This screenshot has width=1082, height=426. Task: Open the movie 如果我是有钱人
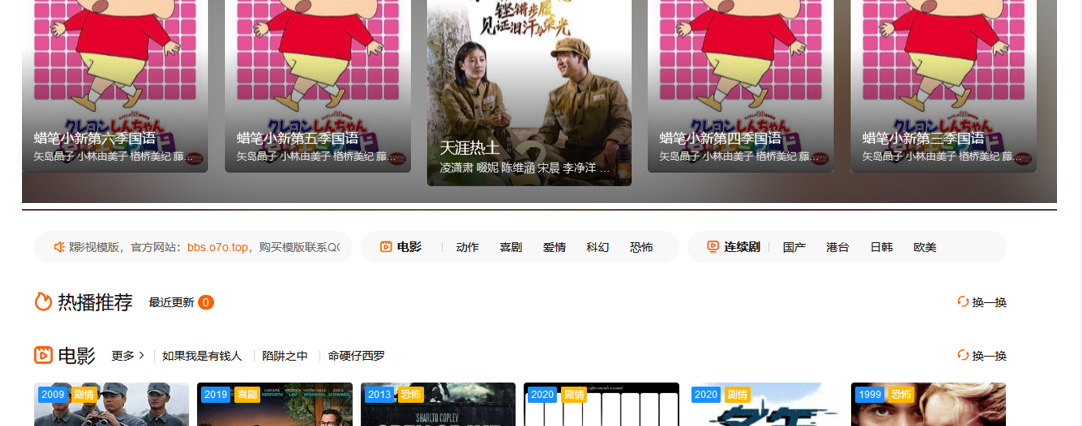click(x=202, y=356)
